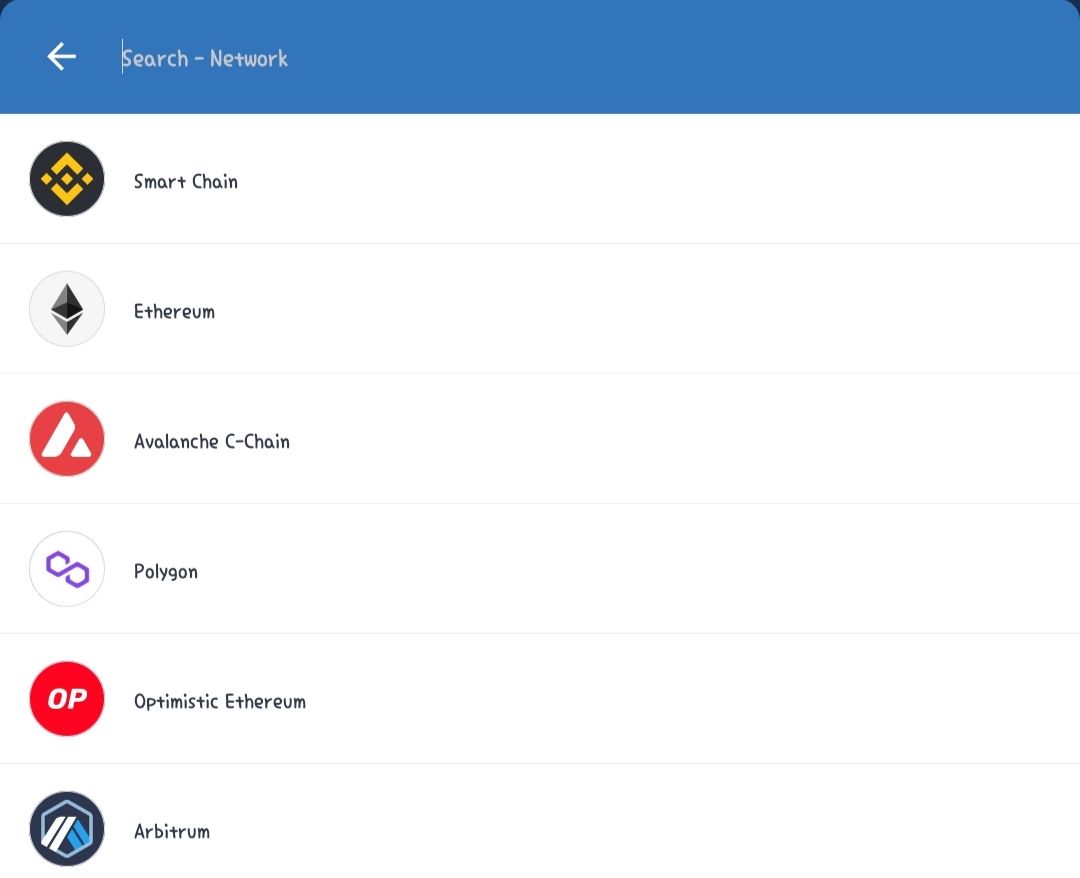Tap the Arbitrum logo icon

coord(67,828)
